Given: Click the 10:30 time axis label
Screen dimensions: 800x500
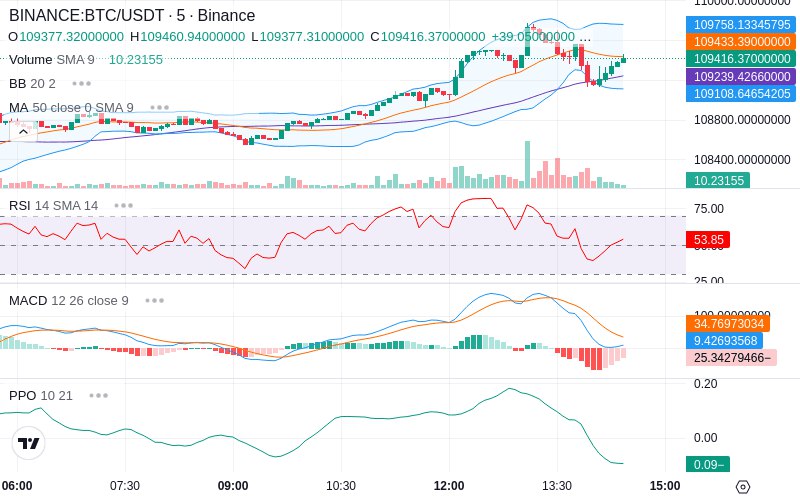Looking at the screenshot, I should 341,486.
